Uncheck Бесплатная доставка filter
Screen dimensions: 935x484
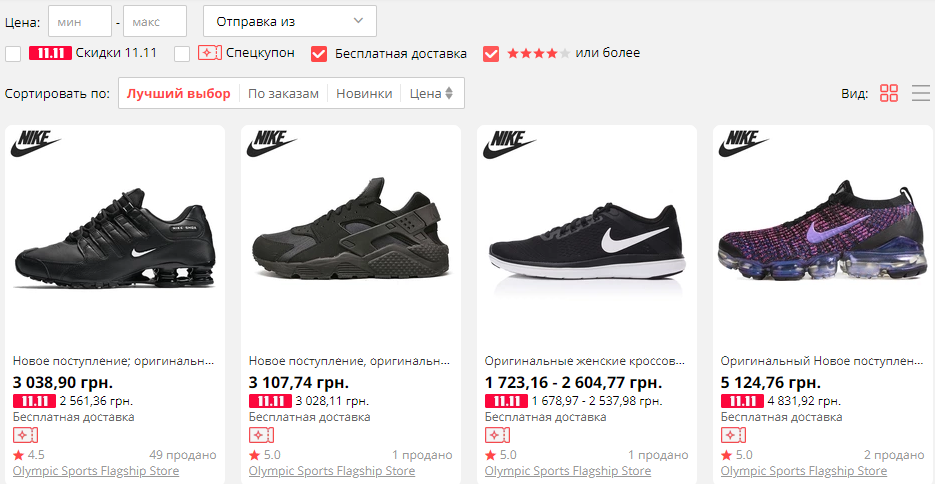319,53
